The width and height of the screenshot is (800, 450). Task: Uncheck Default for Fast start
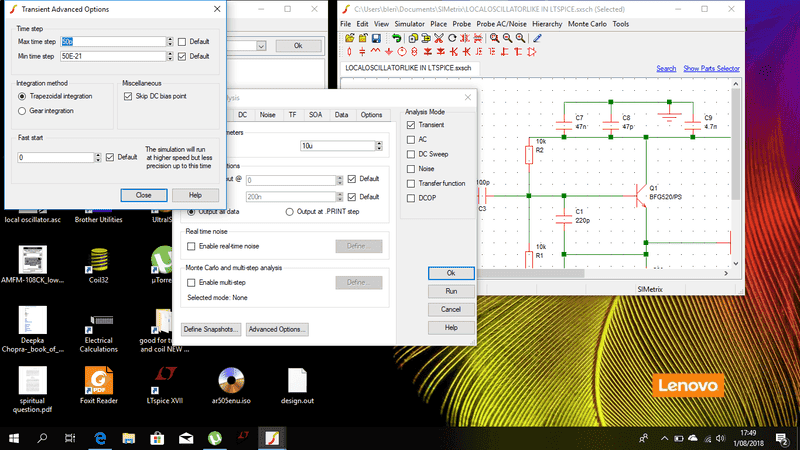tap(110, 158)
